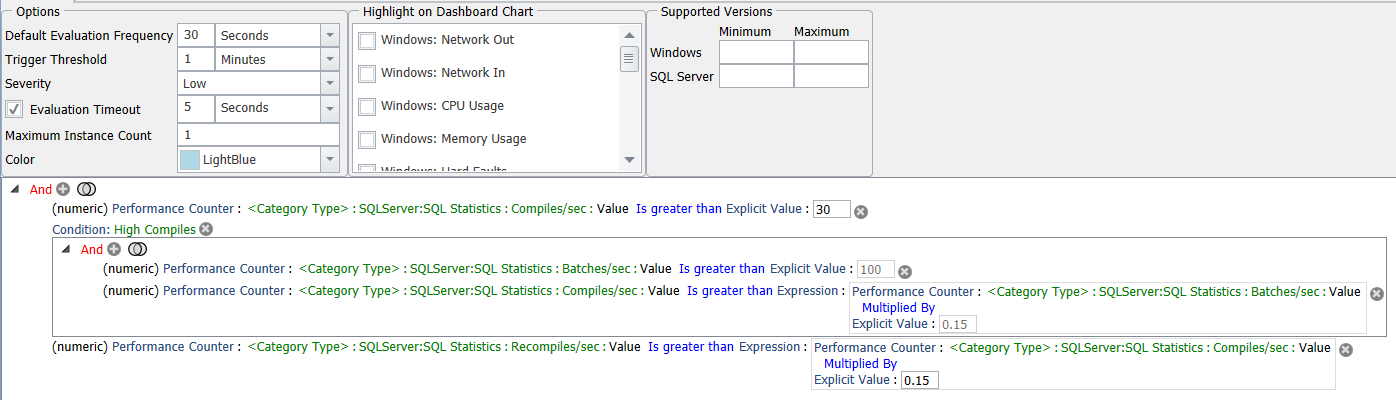Screen dimensions: 1396x400
Task: Click the overlapping-circles group icon beside top-level And
Action: [86, 189]
